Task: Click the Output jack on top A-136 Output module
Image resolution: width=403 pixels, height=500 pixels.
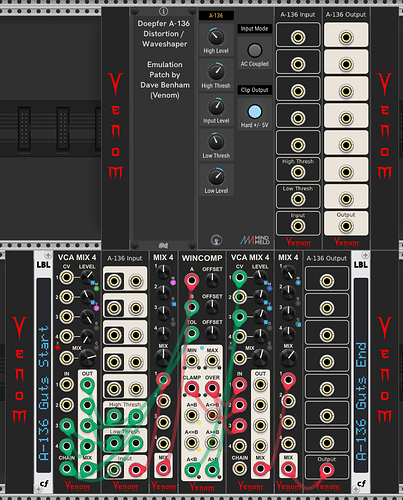Action: point(346,226)
